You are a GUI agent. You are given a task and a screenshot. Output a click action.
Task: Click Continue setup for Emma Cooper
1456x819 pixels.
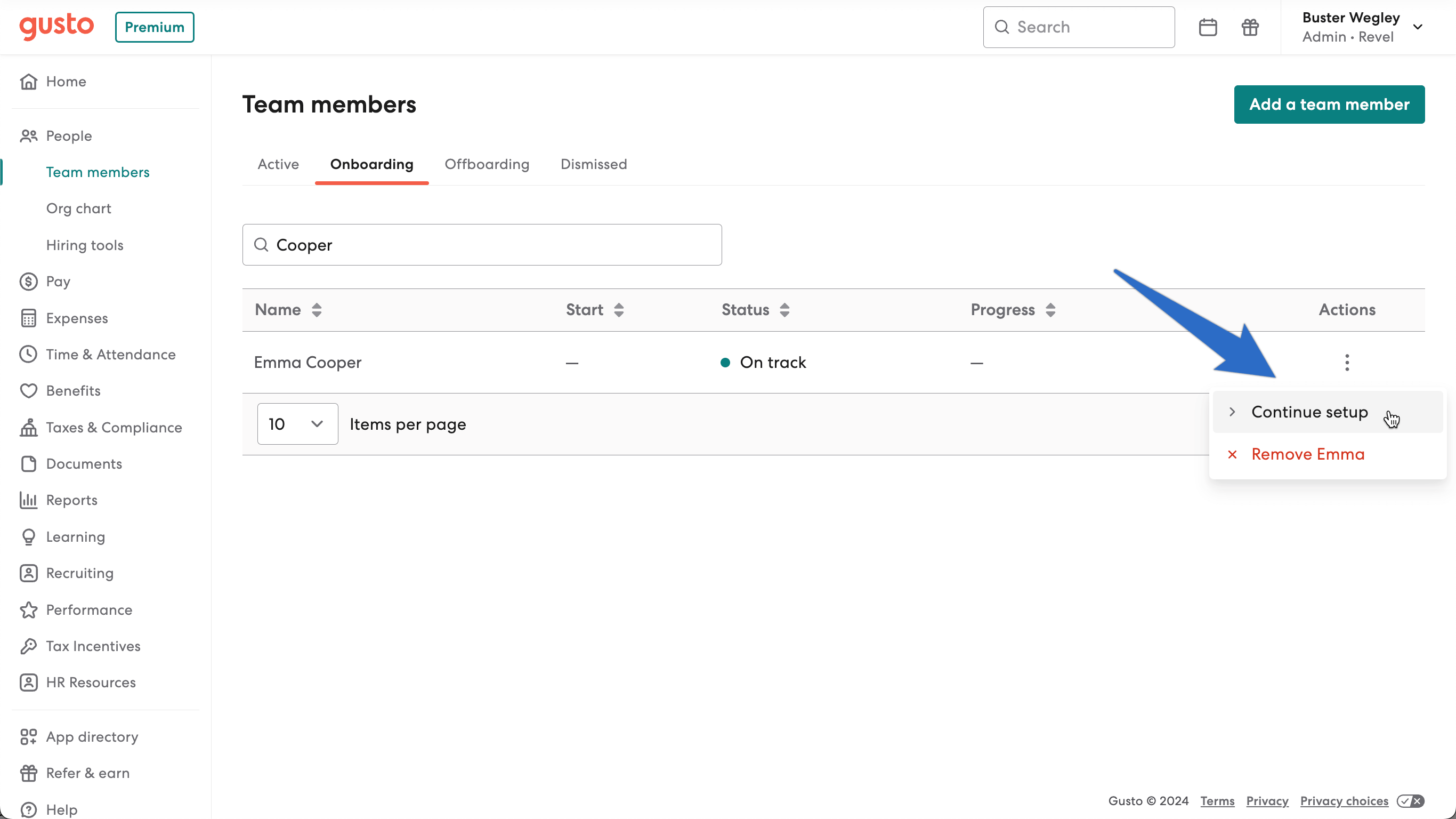pyautogui.click(x=1310, y=412)
